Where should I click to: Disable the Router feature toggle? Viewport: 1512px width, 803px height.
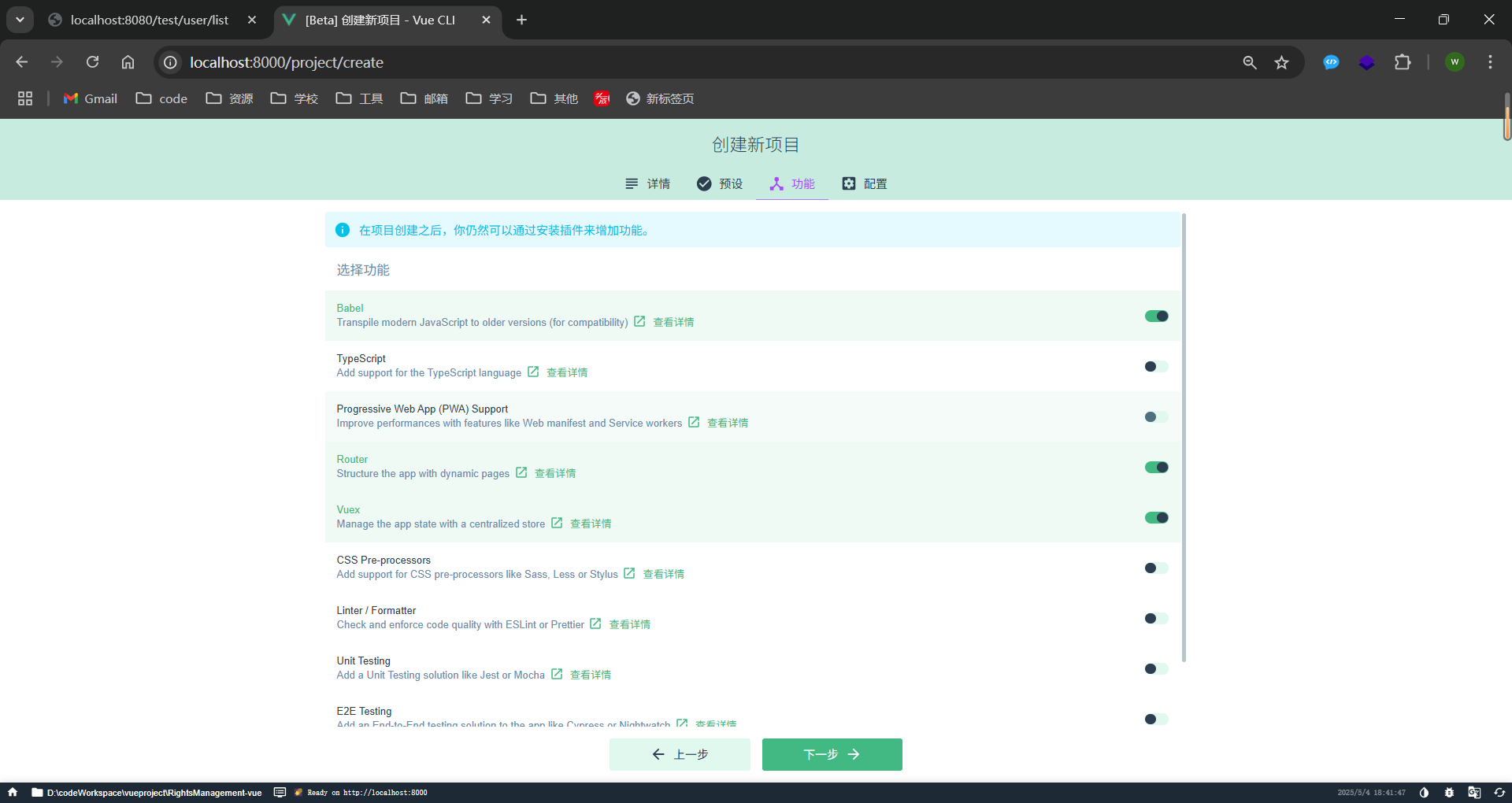[x=1156, y=467]
